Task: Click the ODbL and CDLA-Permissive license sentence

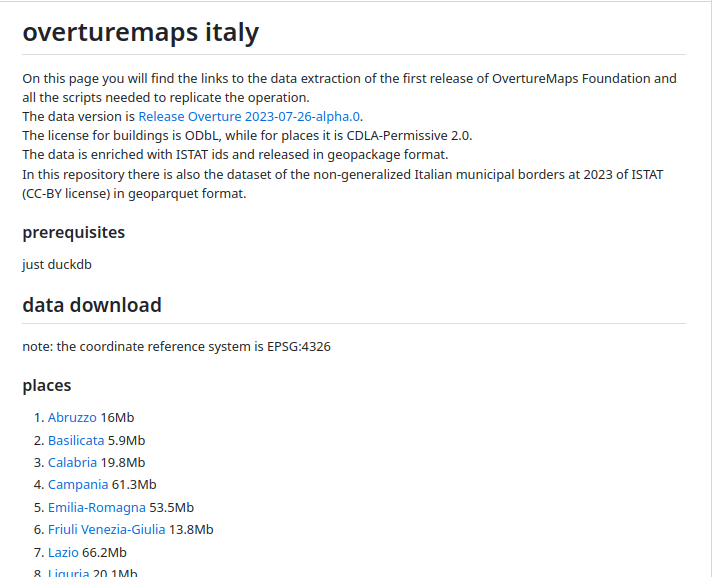Action: 247,136
